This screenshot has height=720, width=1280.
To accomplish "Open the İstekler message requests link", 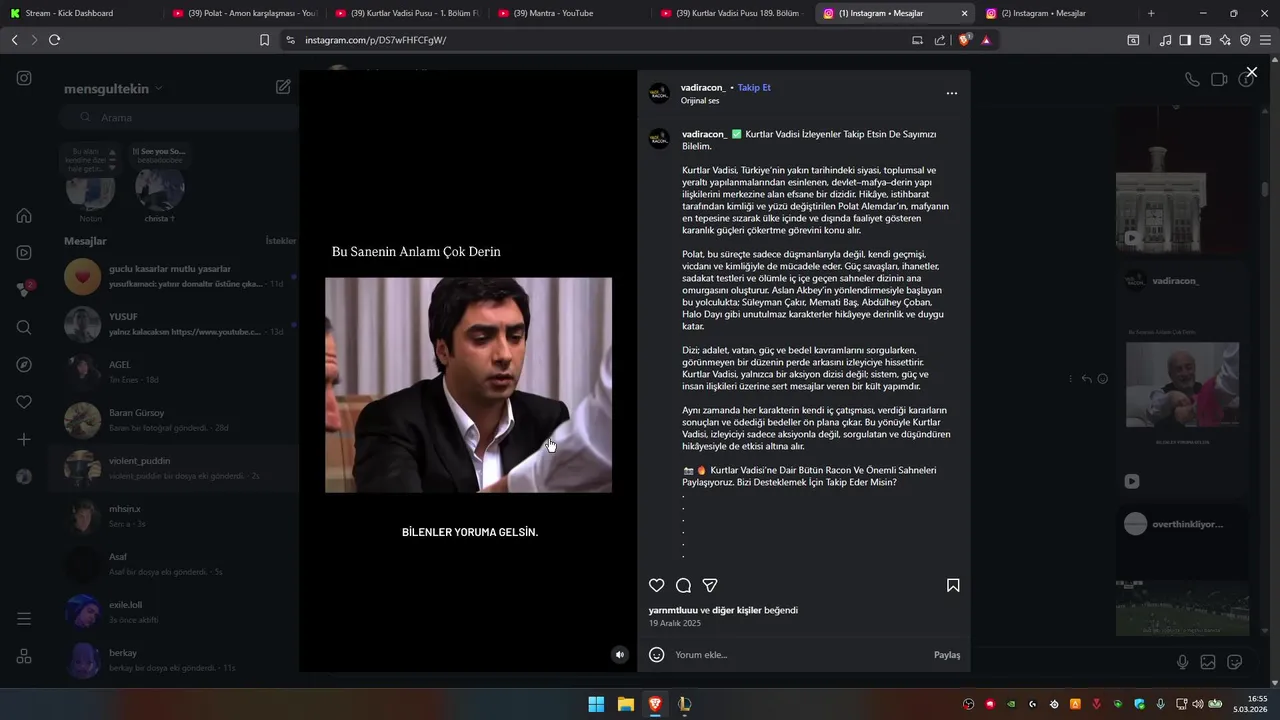I will tap(280, 241).
